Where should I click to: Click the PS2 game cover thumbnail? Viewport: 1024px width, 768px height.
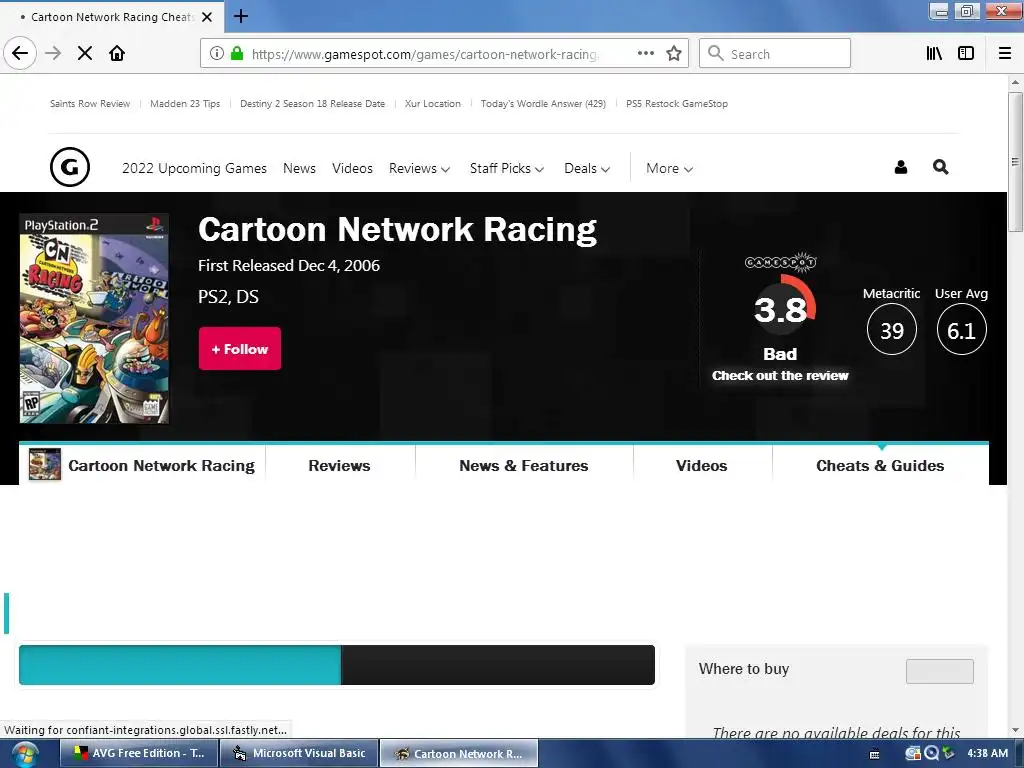[94, 319]
